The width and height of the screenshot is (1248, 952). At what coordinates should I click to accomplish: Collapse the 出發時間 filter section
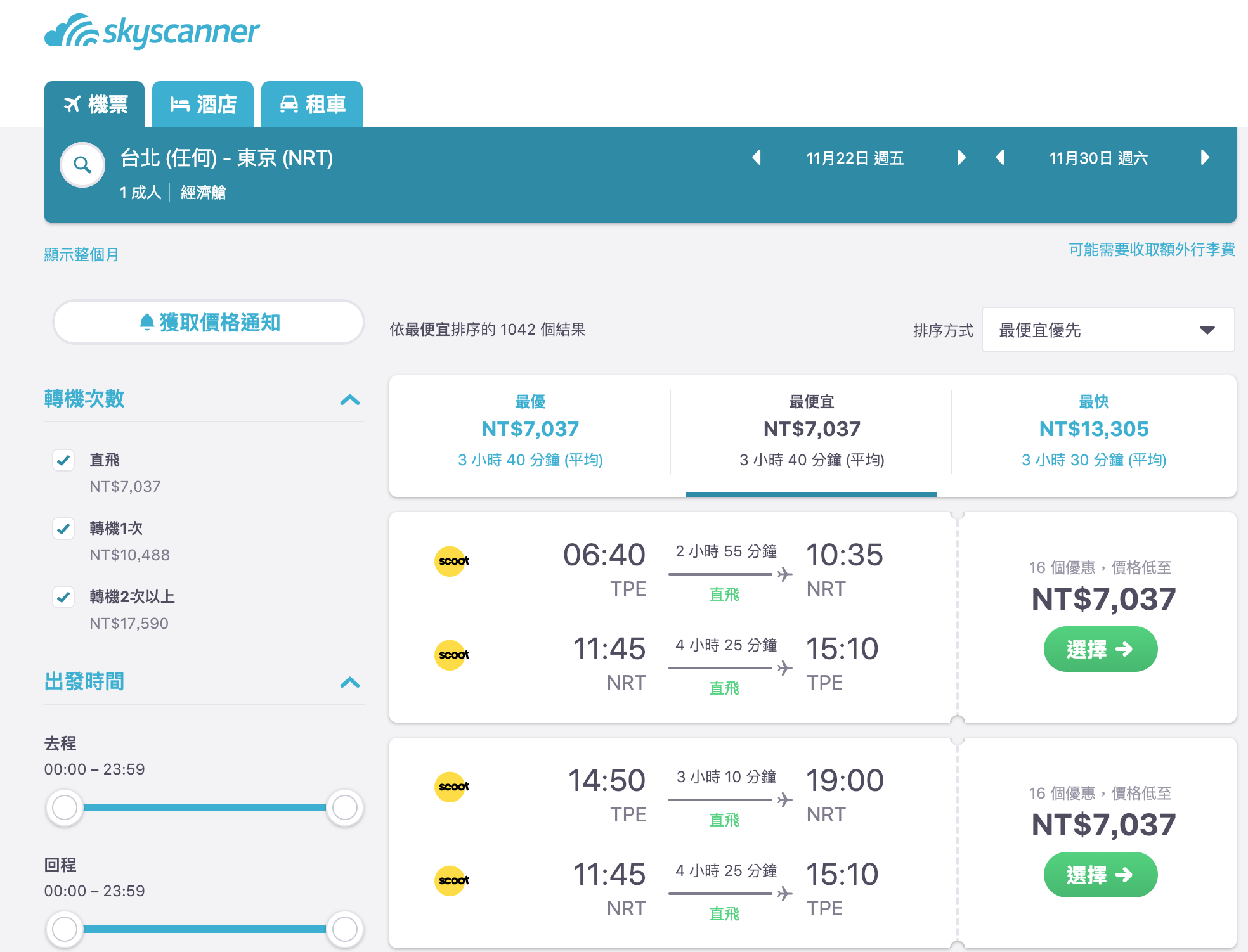click(x=350, y=682)
